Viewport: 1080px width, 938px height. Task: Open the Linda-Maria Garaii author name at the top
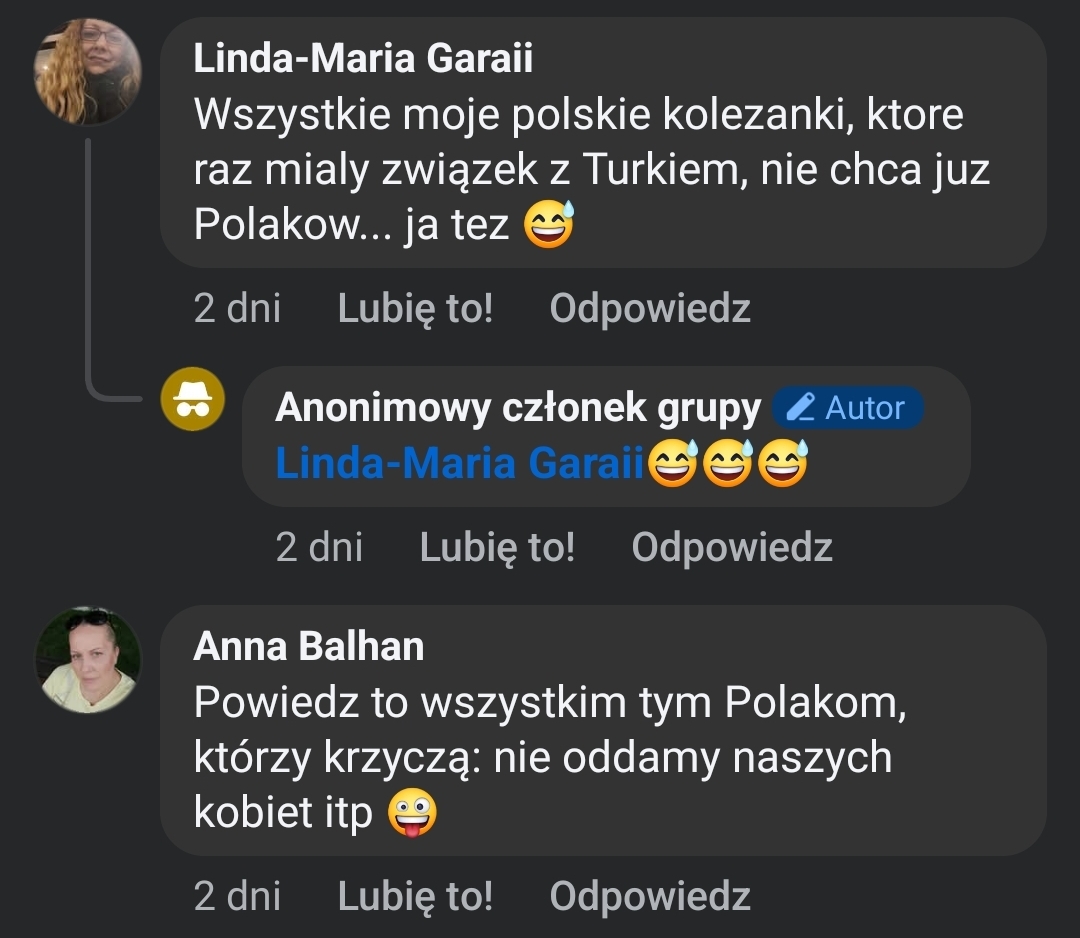(x=362, y=59)
